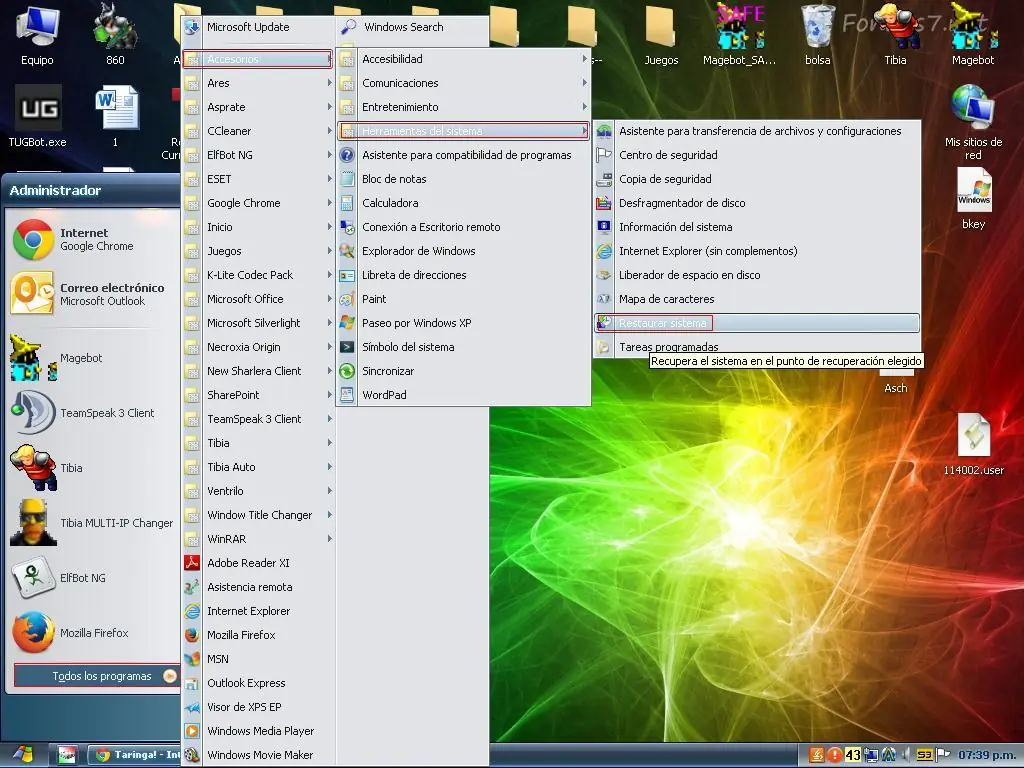Open Asistencia remota
The image size is (1024, 768).
click(257, 587)
